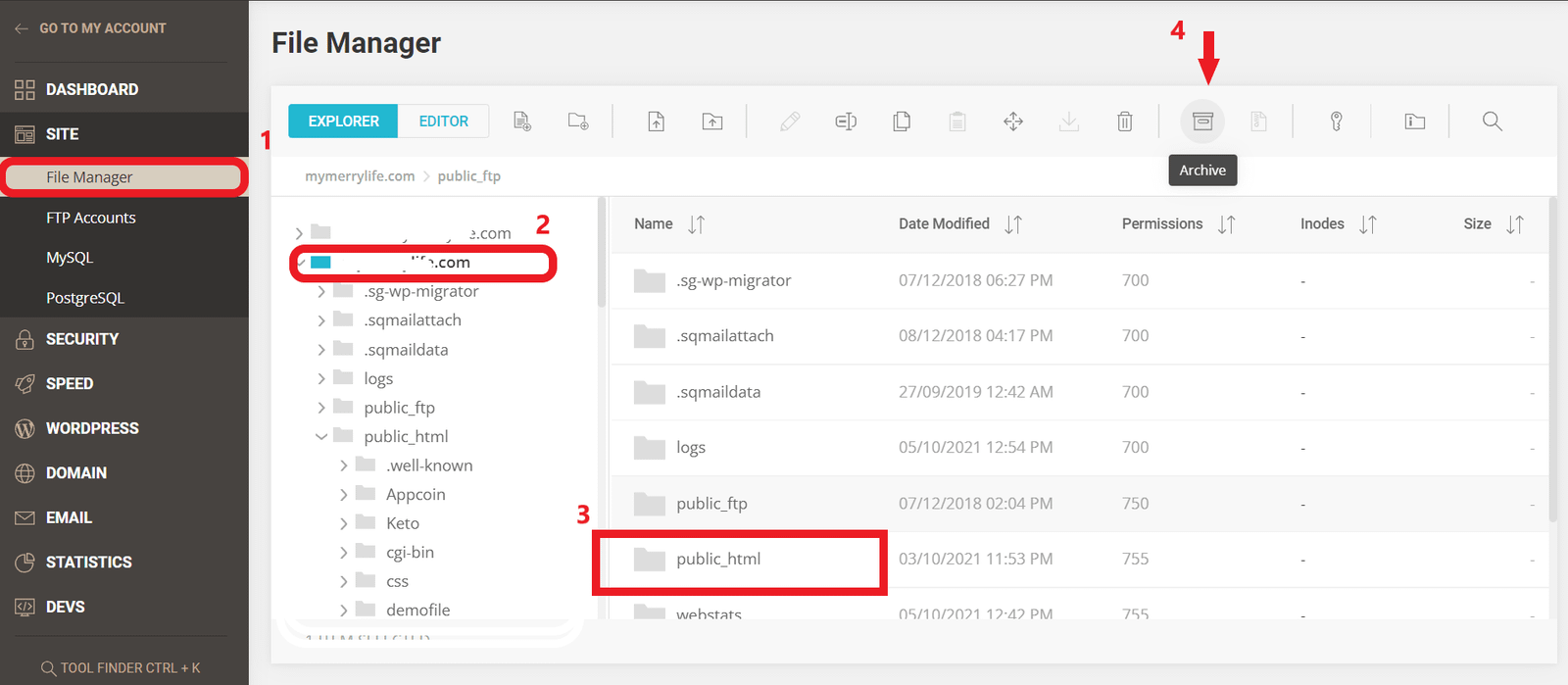The width and height of the screenshot is (1568, 685).
Task: Expand .sg-wp-migrator in the tree
Action: pos(321,292)
